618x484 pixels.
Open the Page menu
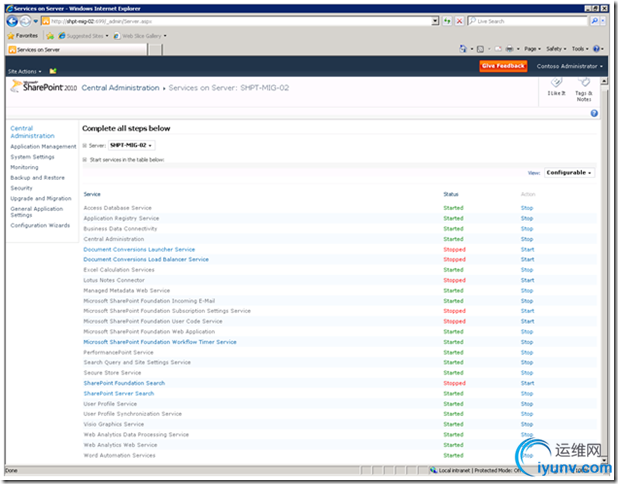[x=532, y=49]
